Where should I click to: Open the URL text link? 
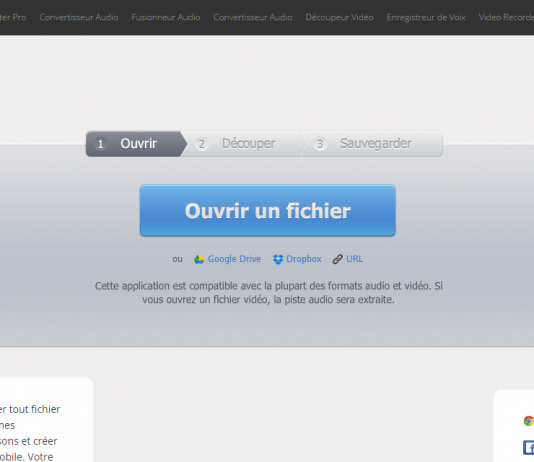pos(355,259)
